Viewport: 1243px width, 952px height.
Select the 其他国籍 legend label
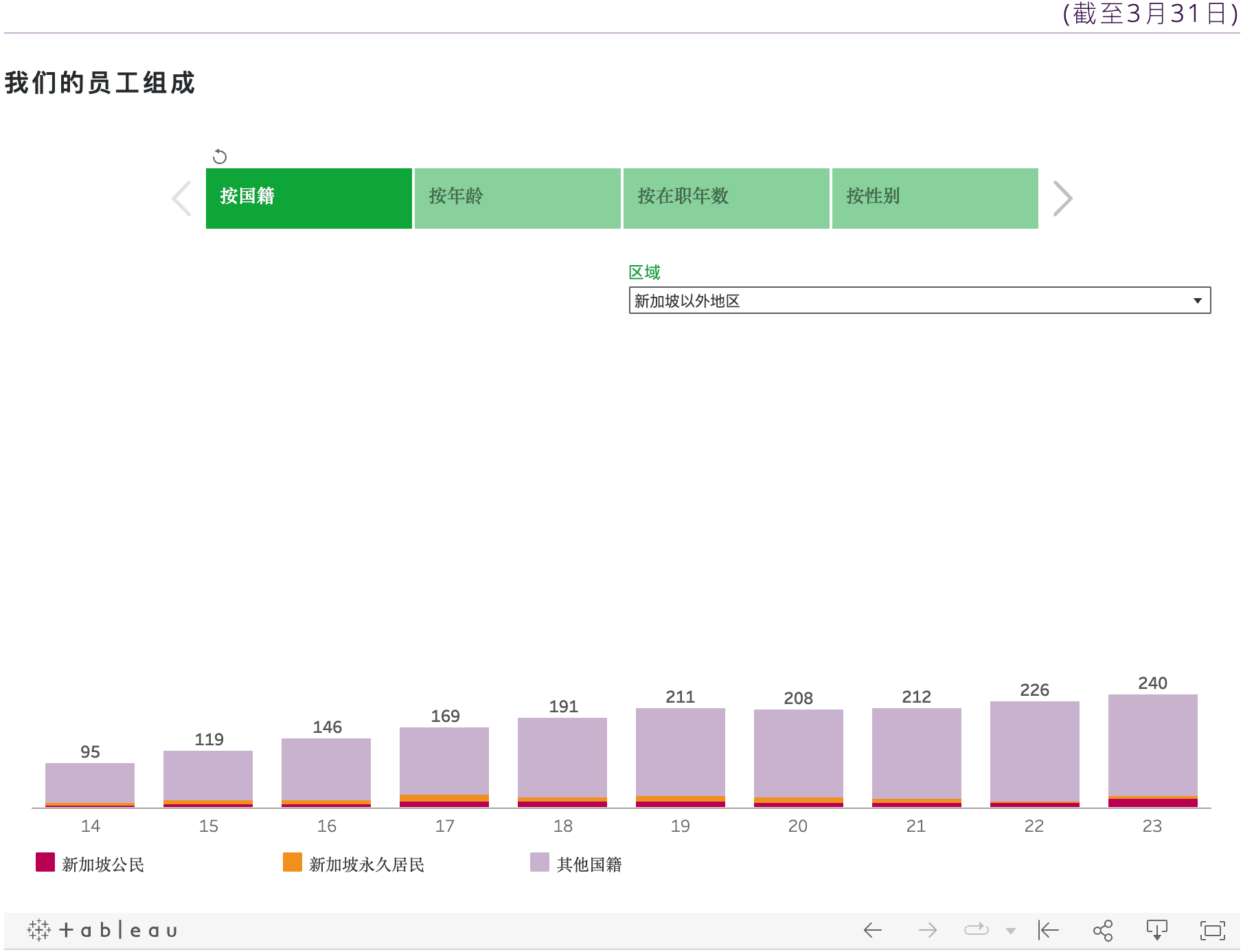589,864
